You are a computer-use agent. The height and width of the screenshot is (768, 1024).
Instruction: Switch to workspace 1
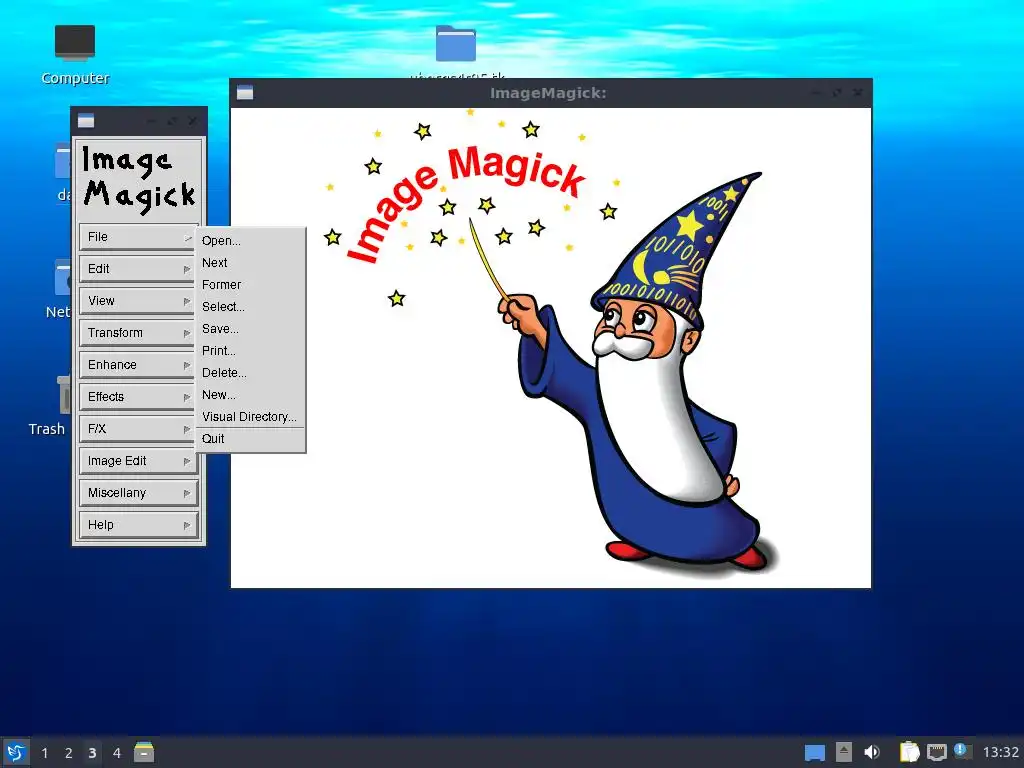[44, 753]
